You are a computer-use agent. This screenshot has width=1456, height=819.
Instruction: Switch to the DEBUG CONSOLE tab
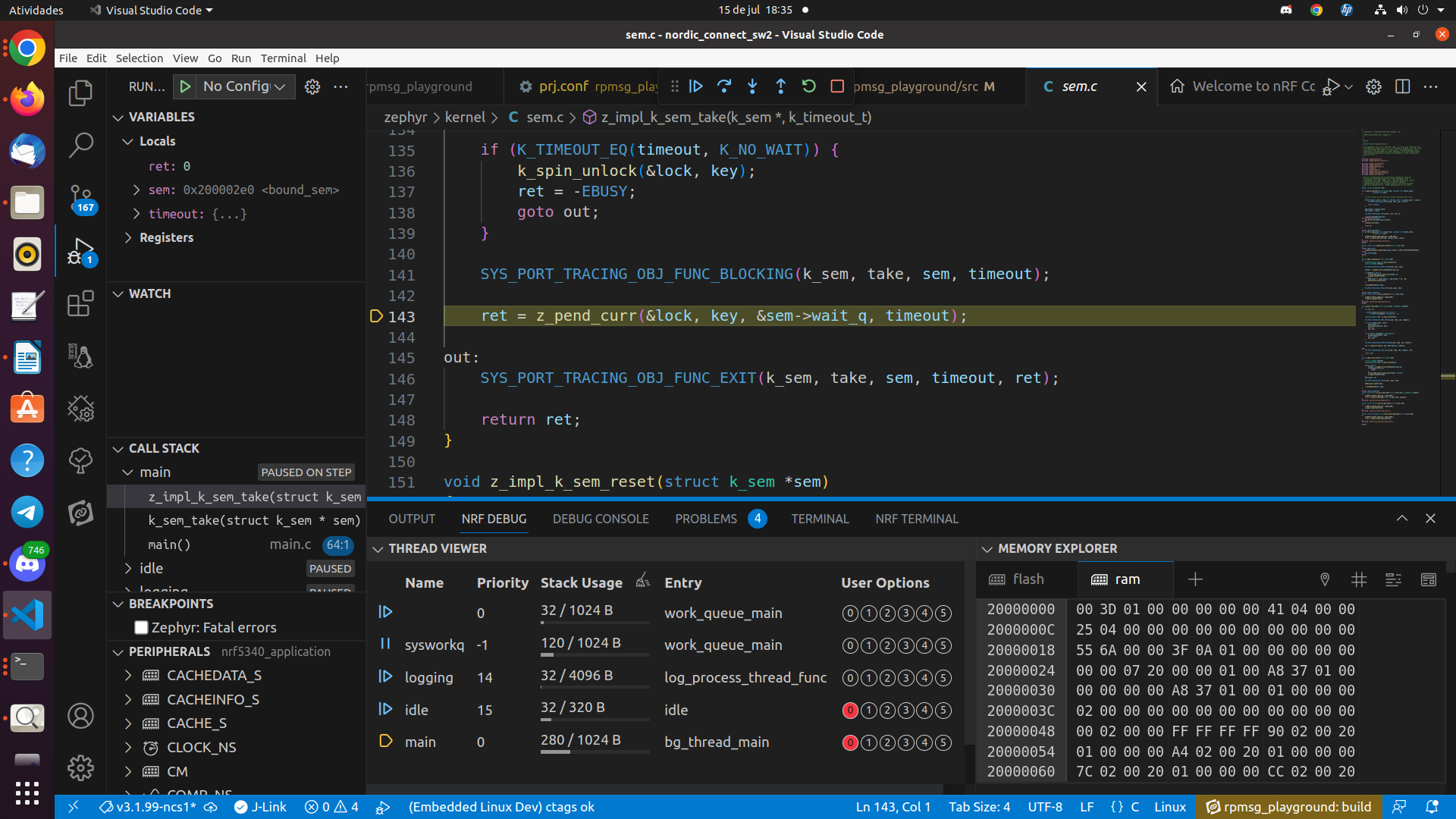tap(601, 519)
